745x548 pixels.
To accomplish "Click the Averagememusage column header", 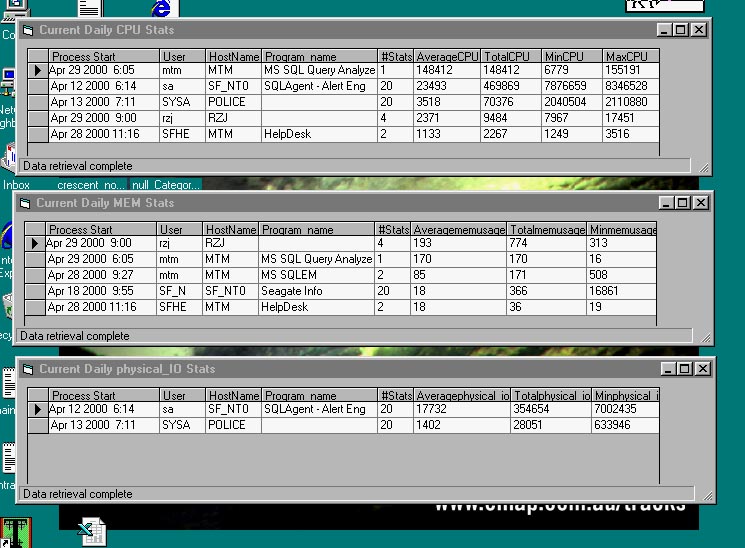I will (458, 229).
